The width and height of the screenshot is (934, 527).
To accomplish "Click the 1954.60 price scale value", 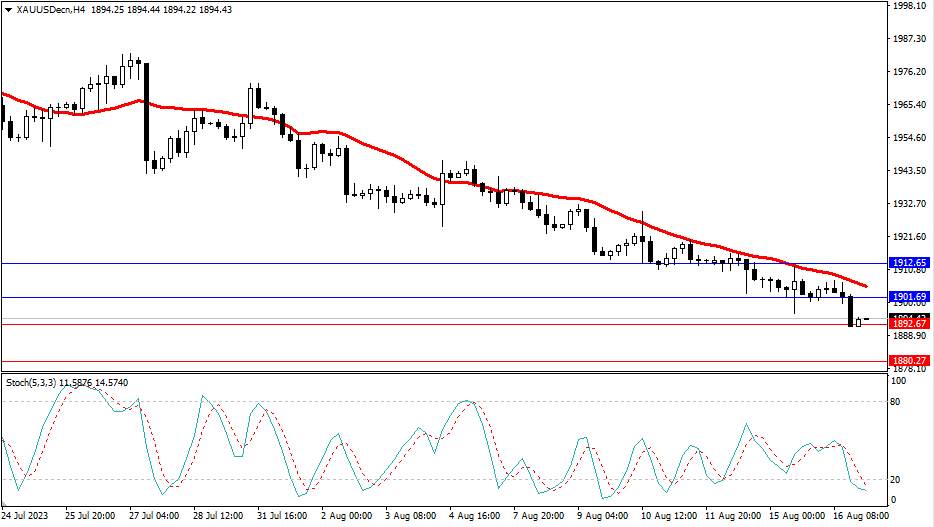I will coord(909,138).
